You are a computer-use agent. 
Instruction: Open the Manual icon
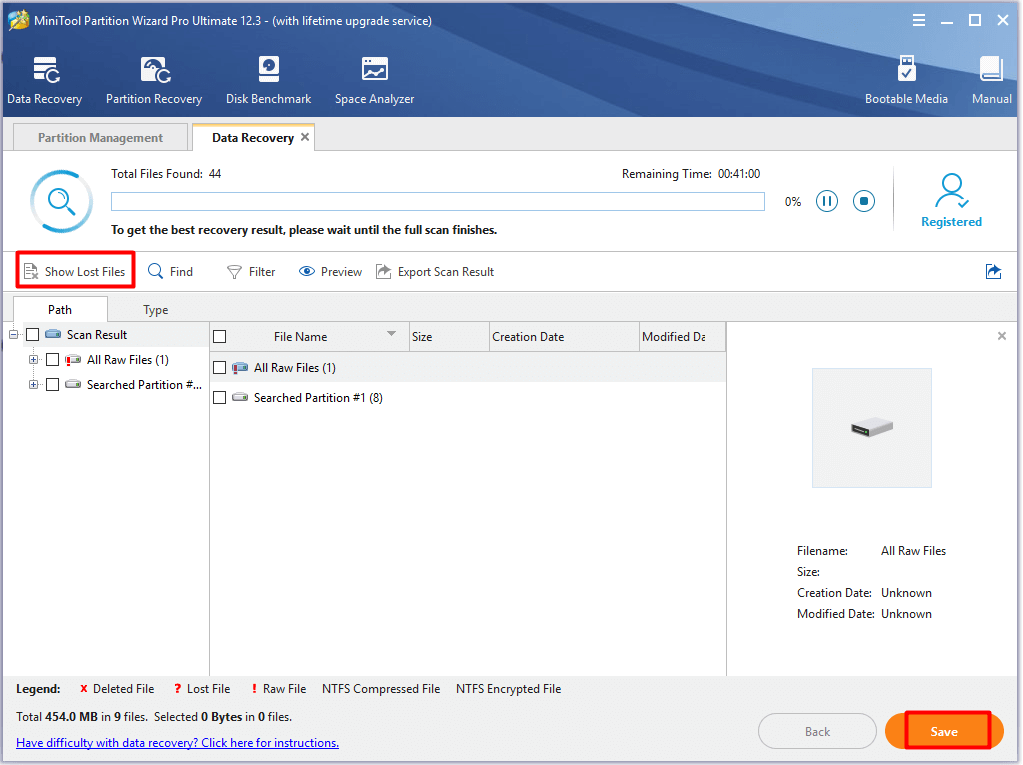click(991, 68)
